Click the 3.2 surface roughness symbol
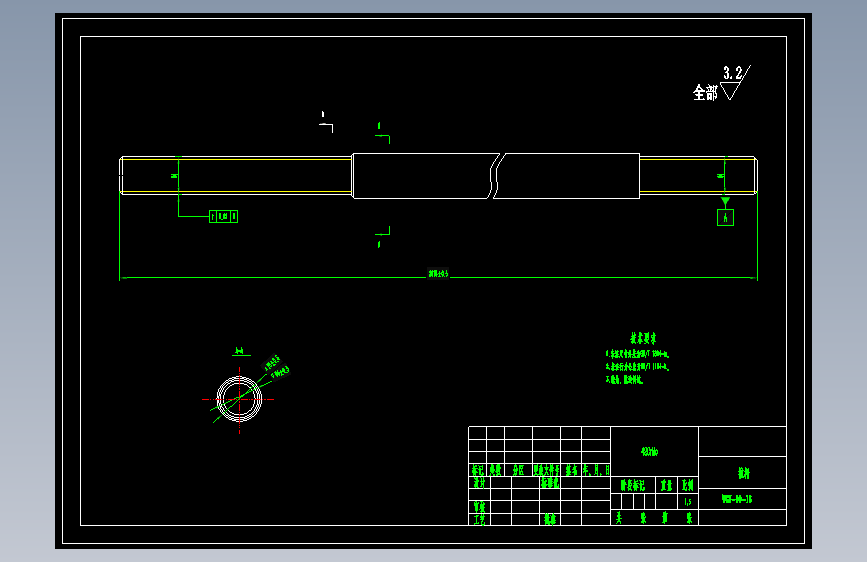Image resolution: width=867 pixels, height=562 pixels. point(736,82)
